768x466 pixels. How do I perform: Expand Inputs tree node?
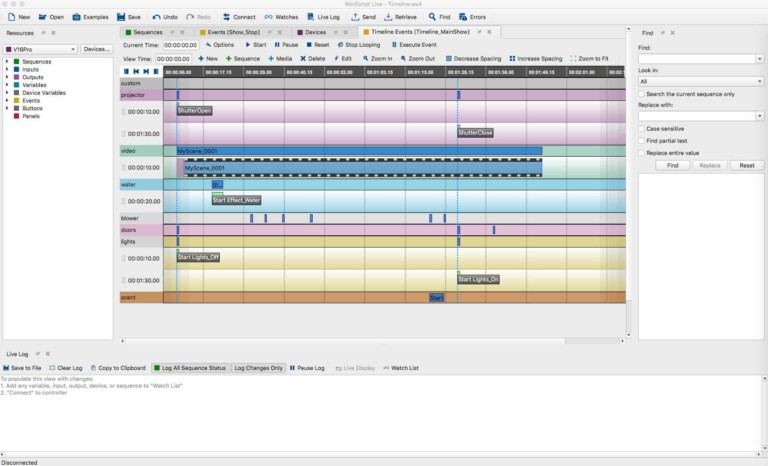click(7, 70)
